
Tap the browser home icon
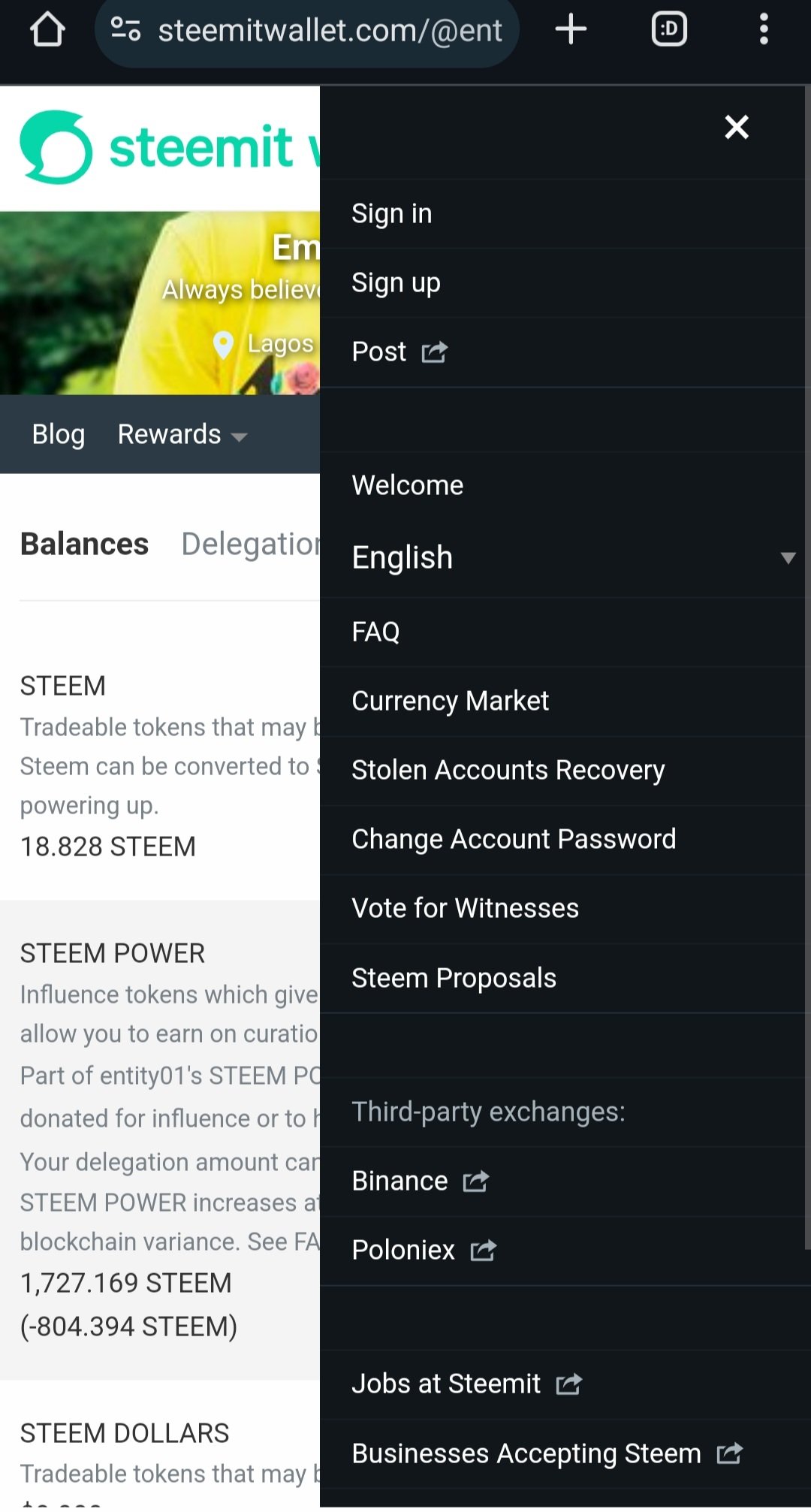(x=47, y=30)
